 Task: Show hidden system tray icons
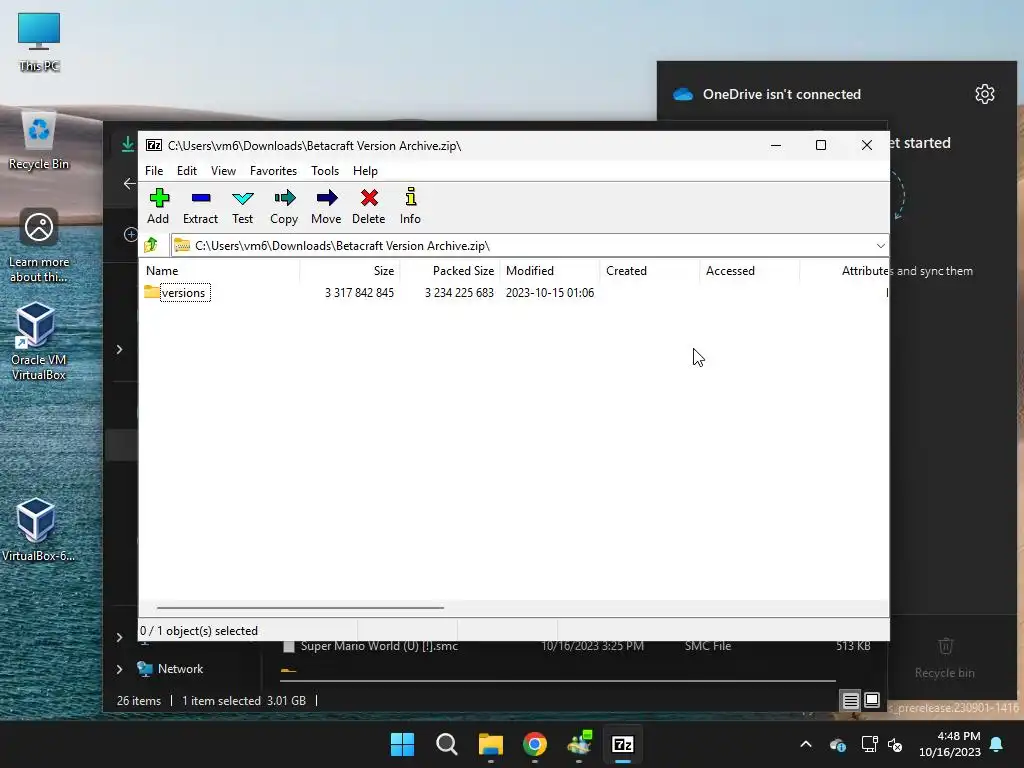[x=806, y=744]
